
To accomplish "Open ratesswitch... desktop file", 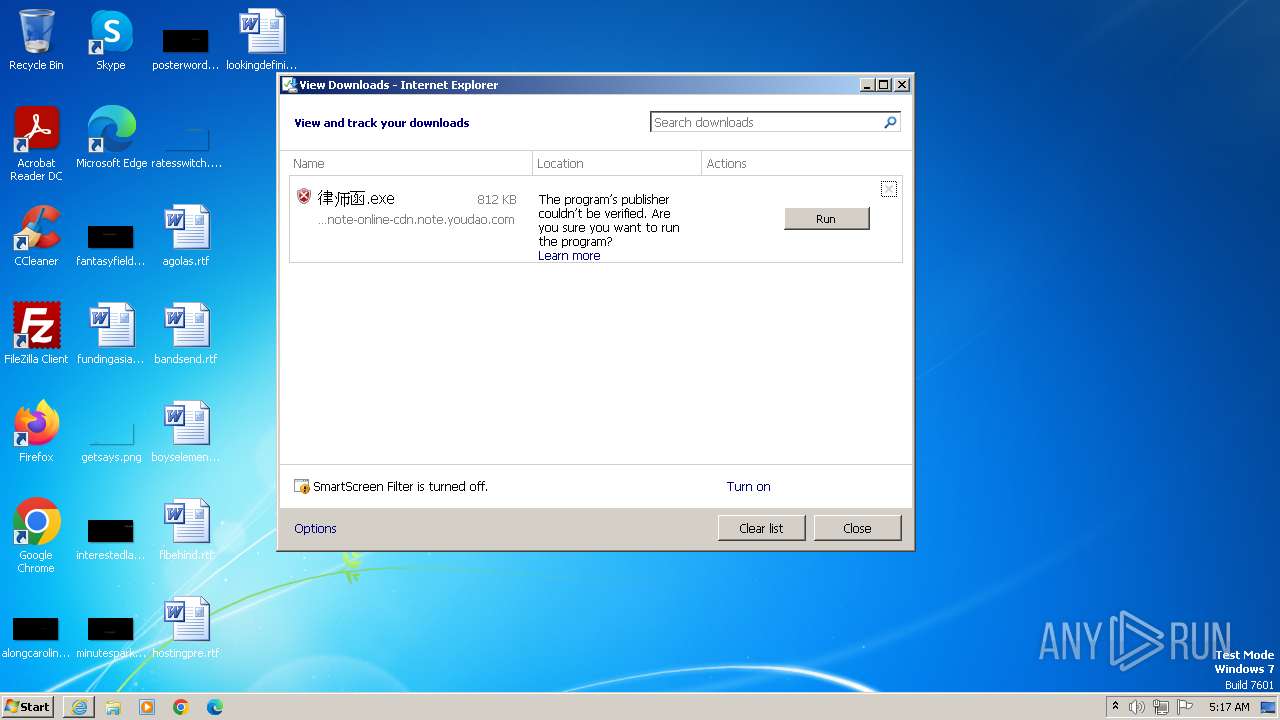I will click(186, 147).
